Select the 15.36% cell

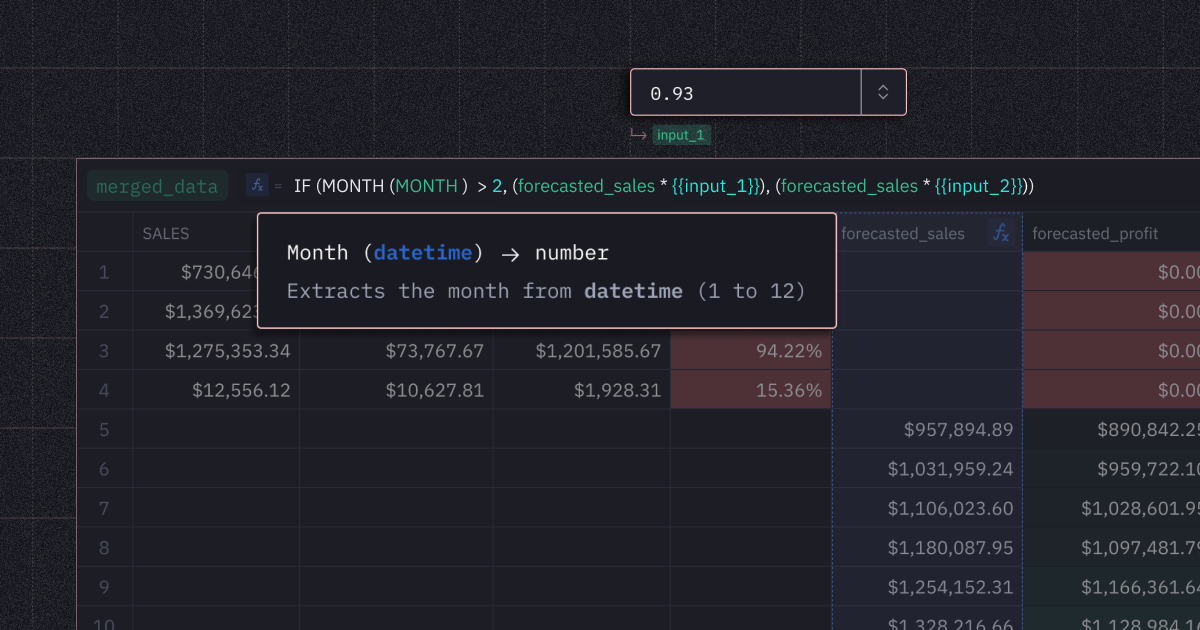(751, 390)
